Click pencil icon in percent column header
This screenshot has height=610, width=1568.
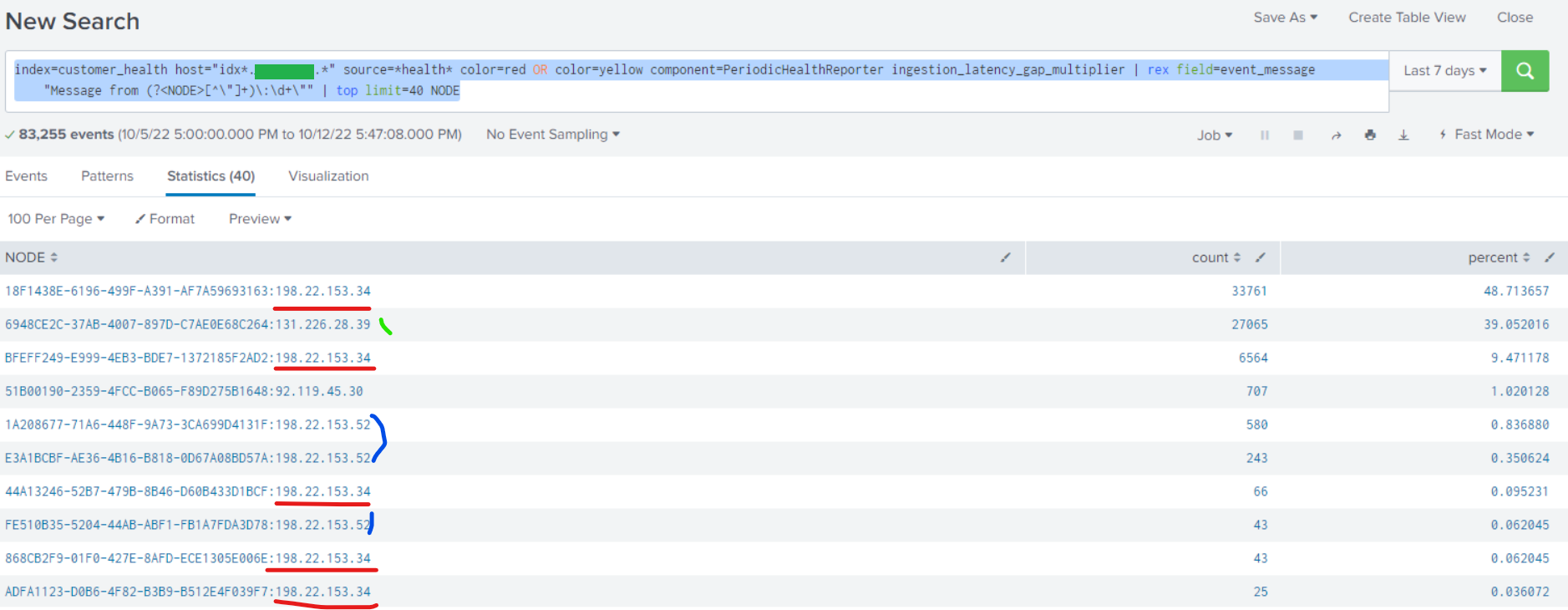[x=1550, y=257]
